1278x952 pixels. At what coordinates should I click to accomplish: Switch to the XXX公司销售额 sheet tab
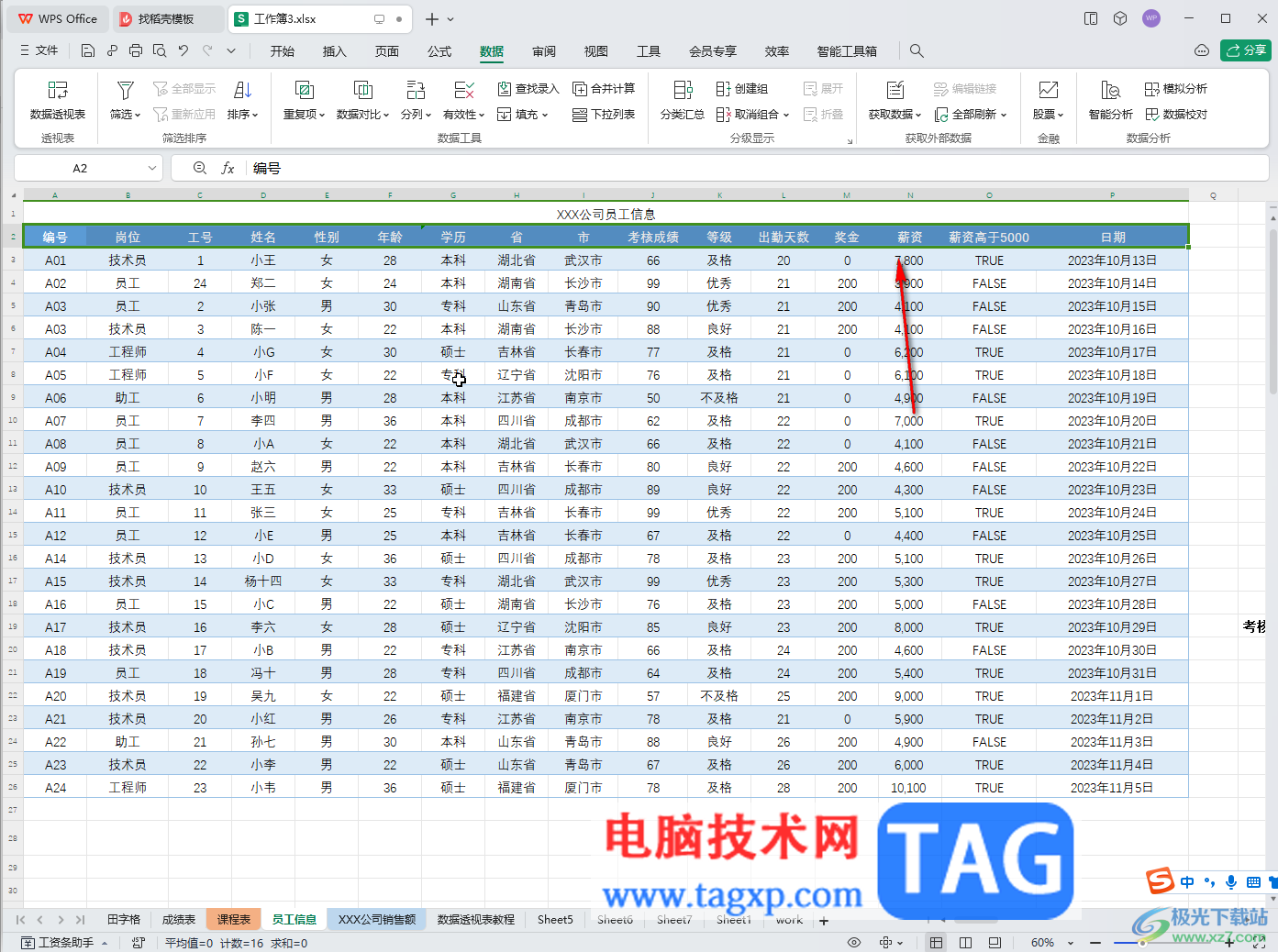pyautogui.click(x=377, y=919)
